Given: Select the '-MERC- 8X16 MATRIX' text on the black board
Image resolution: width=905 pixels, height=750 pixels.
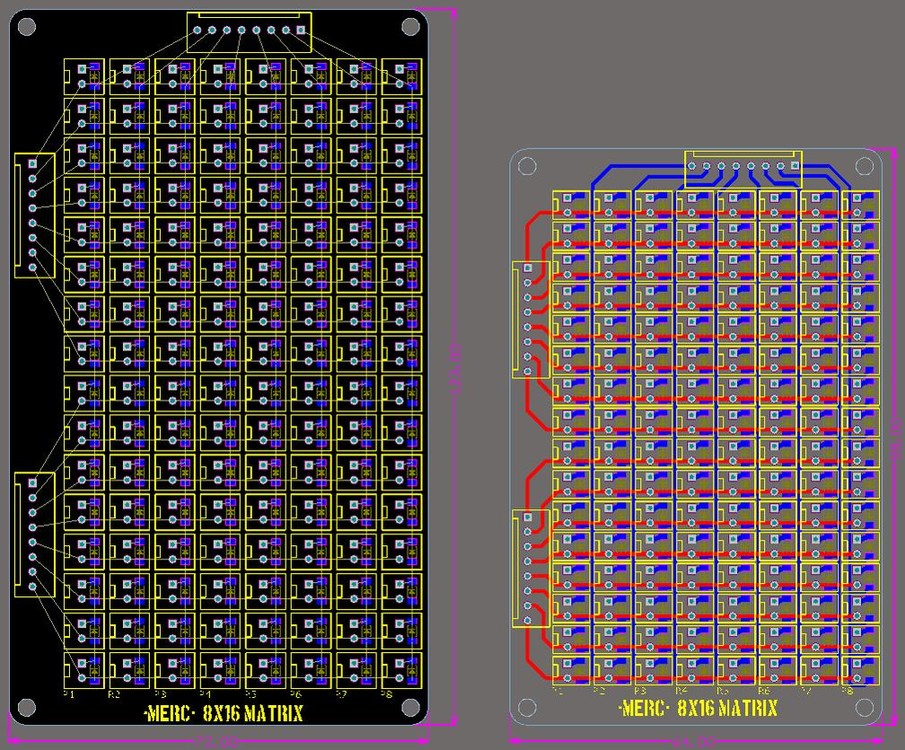Looking at the screenshot, I should 223,714.
